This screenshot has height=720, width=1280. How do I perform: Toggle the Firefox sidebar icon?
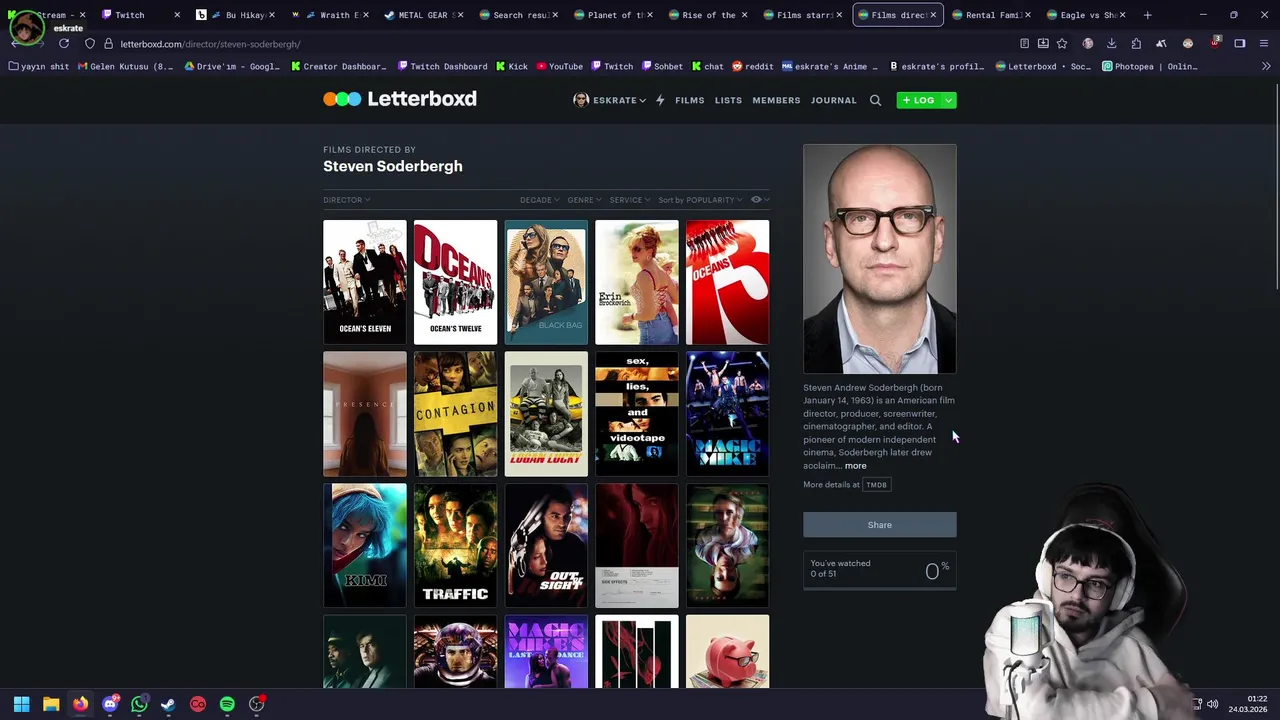pyautogui.click(x=1239, y=44)
